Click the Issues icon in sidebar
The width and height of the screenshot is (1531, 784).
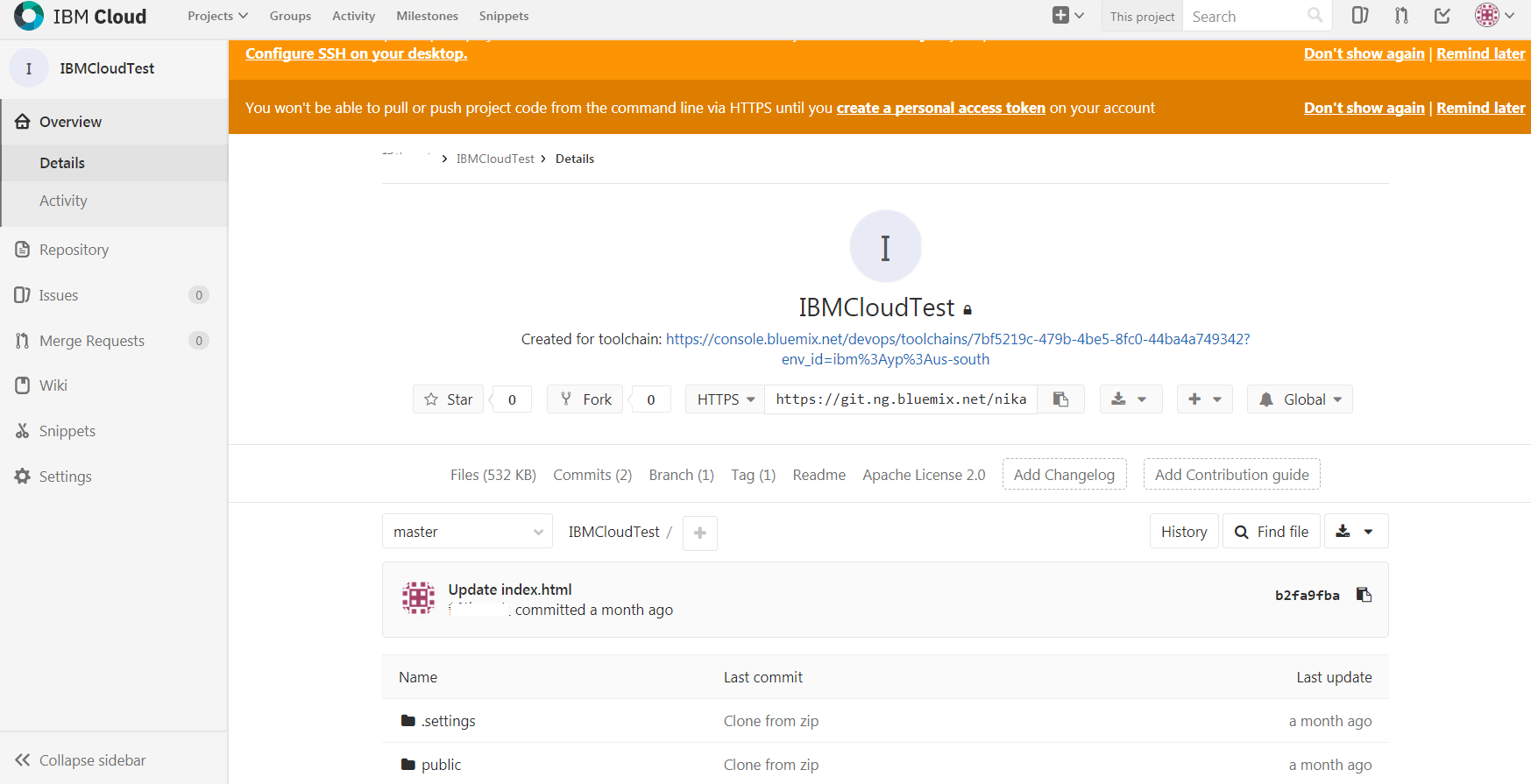coord(23,295)
